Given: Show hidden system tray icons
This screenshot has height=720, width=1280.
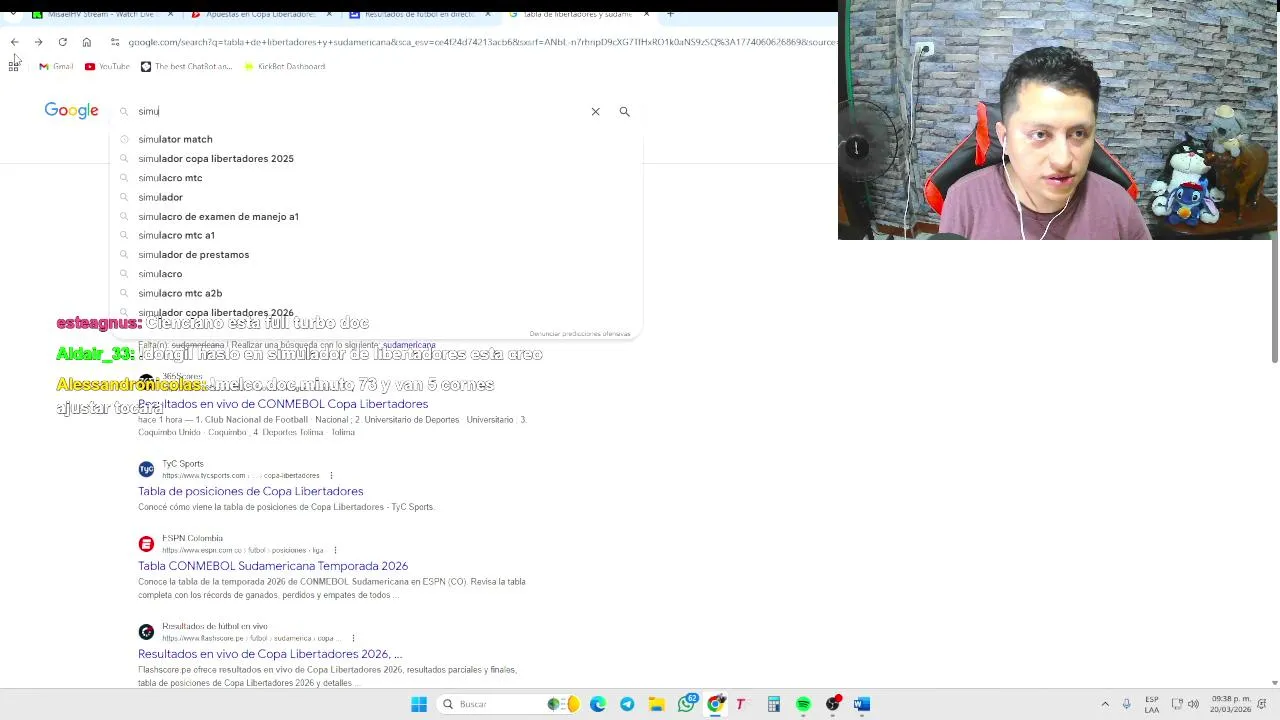Looking at the screenshot, I should [1105, 704].
